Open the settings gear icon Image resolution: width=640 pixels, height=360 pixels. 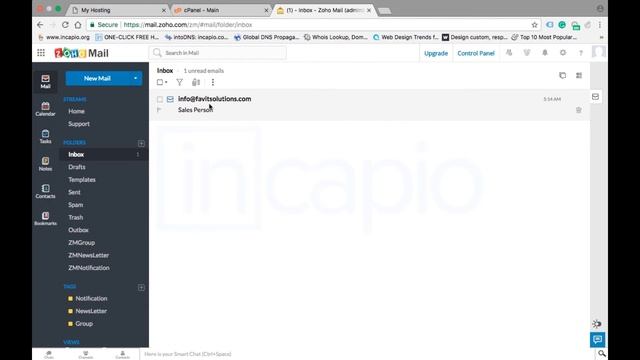click(563, 53)
